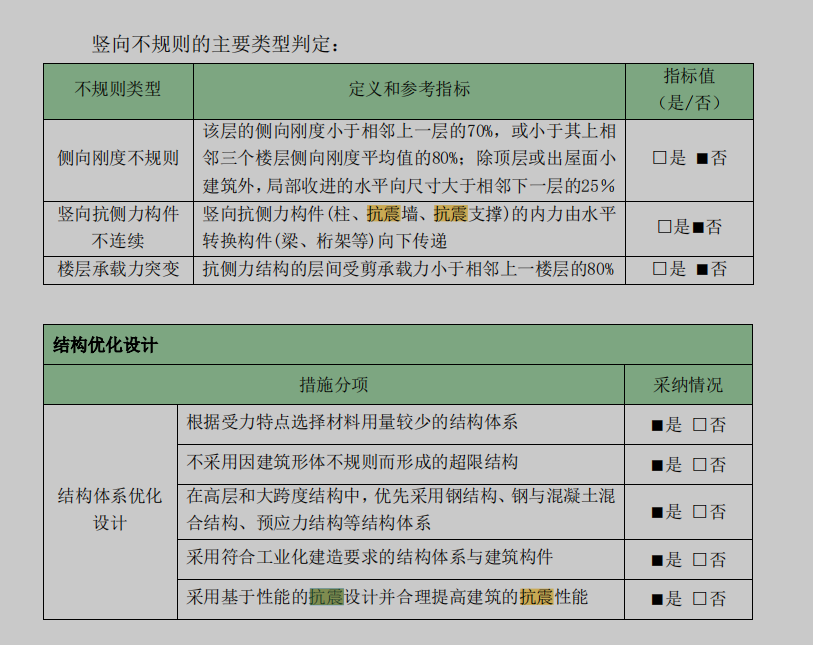
Task: Tick 否 for 不采用因建筑形体不规则 row
Action: [x=700, y=465]
